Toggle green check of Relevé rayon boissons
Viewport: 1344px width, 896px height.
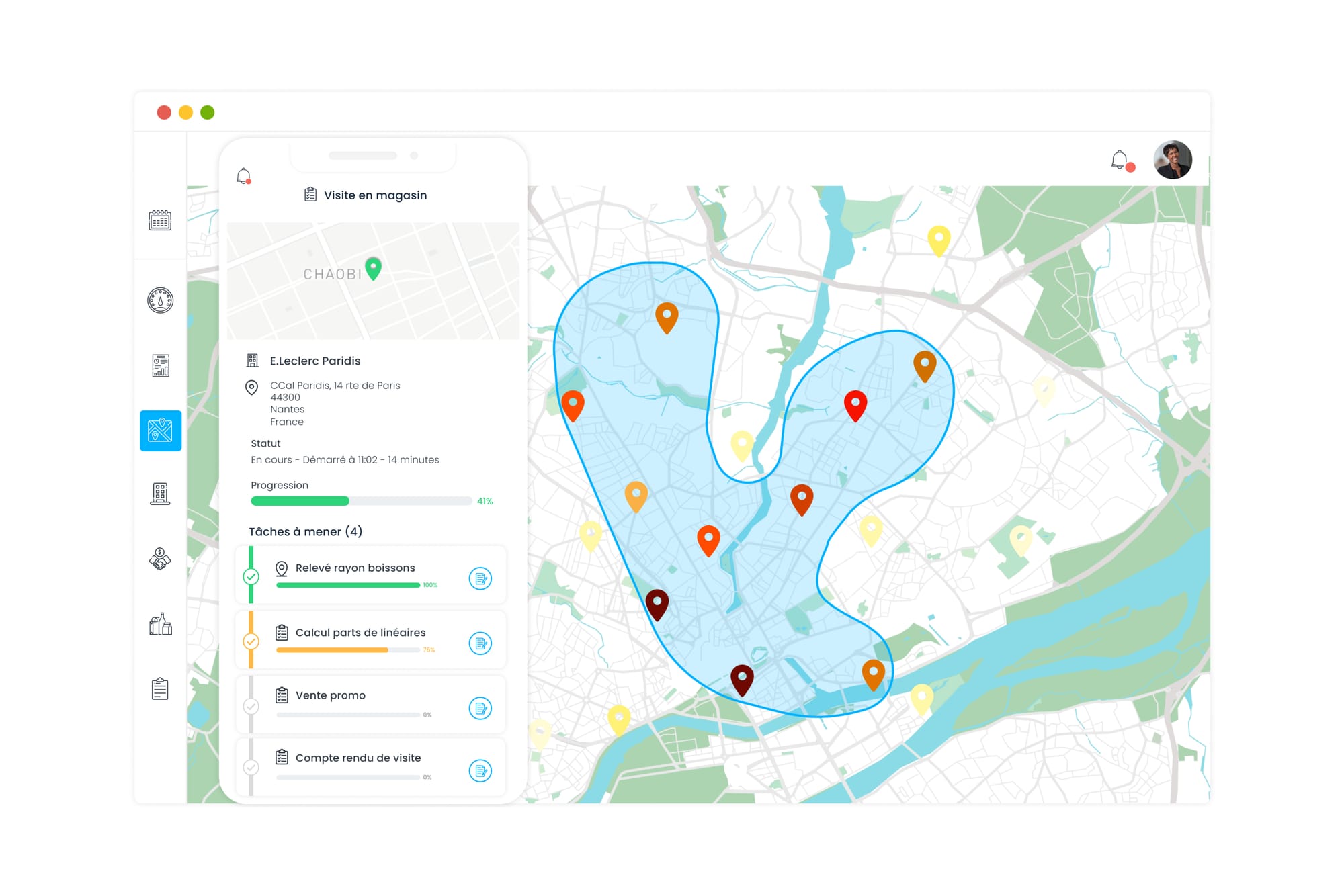click(251, 576)
